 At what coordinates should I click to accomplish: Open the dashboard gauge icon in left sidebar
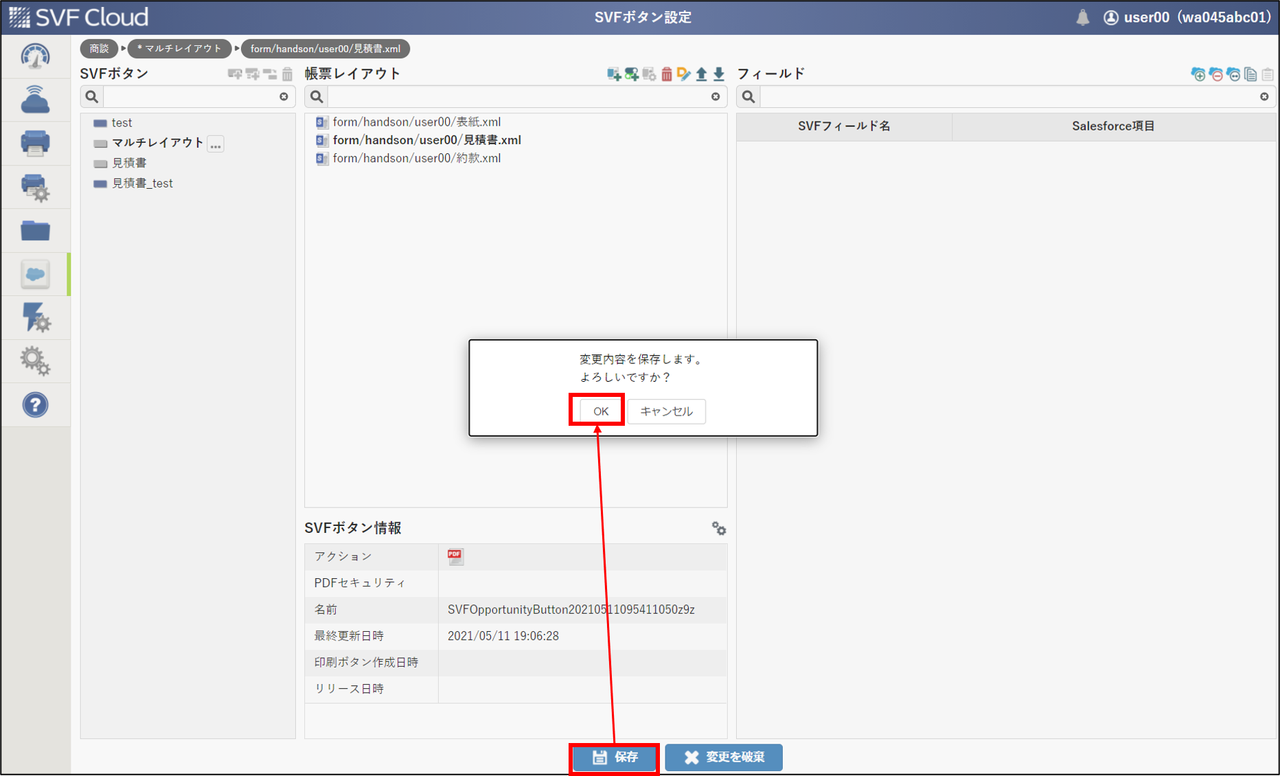pos(35,56)
